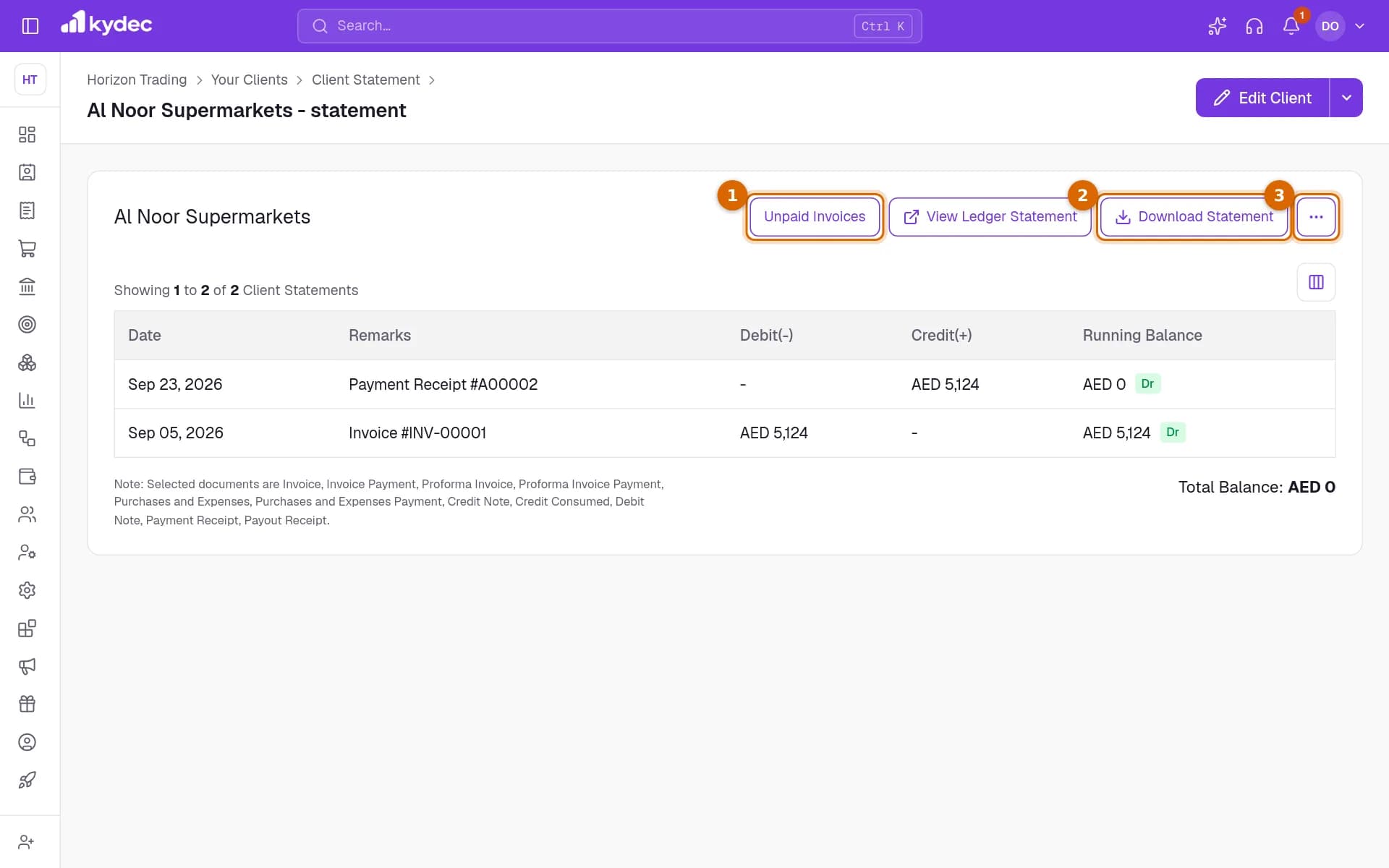1389x868 pixels.
Task: Open the dashboard grid icon in sidebar
Action: tap(27, 135)
